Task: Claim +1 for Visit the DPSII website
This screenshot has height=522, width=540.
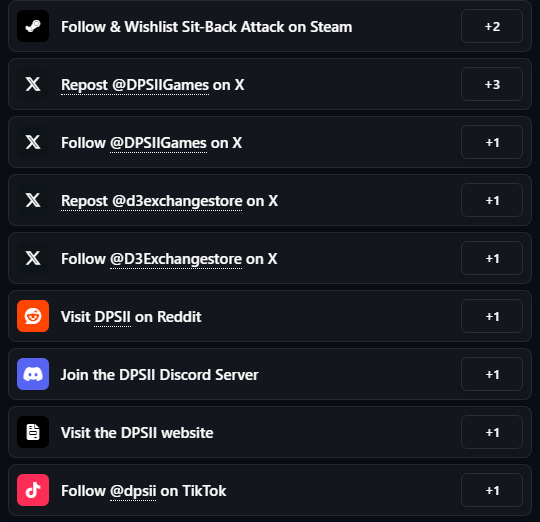Action: pos(492,432)
